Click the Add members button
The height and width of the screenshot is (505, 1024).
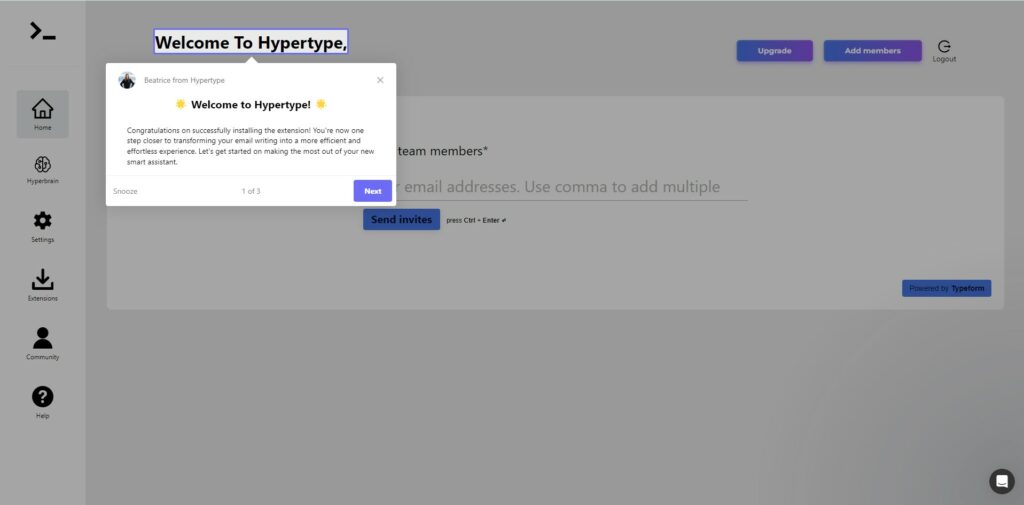pos(872,51)
